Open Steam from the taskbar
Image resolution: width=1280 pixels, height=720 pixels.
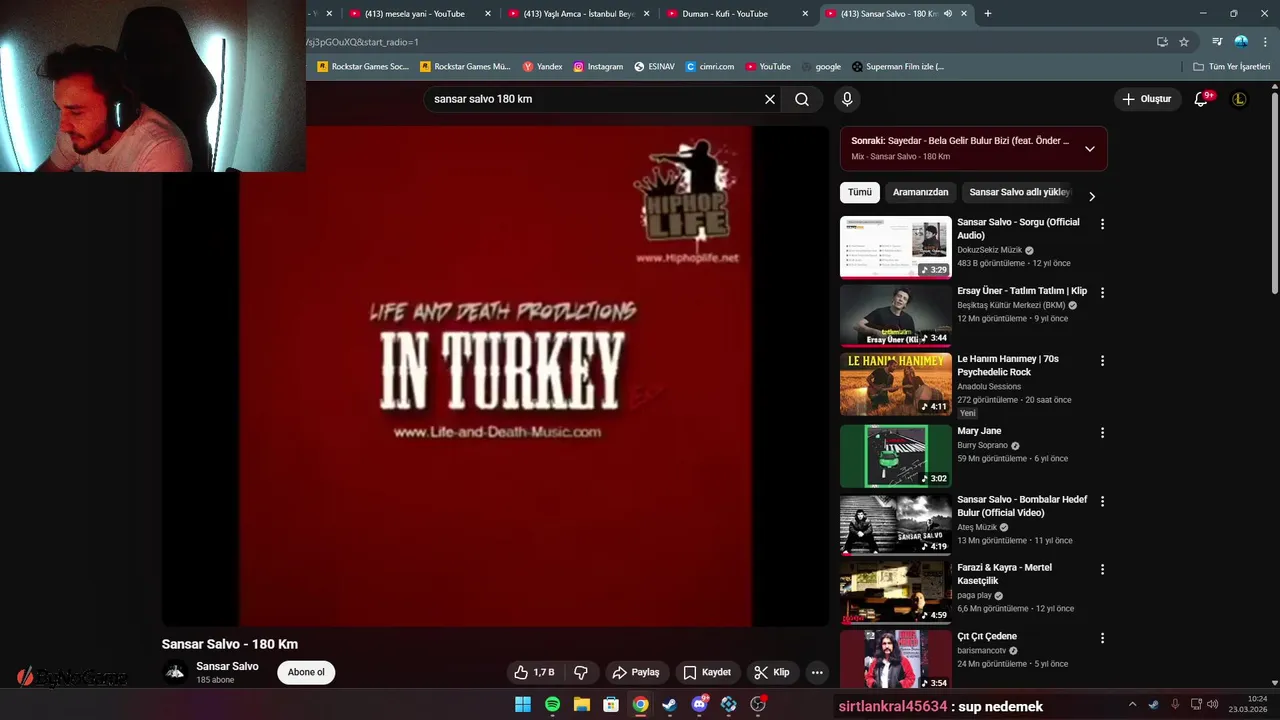click(x=670, y=704)
